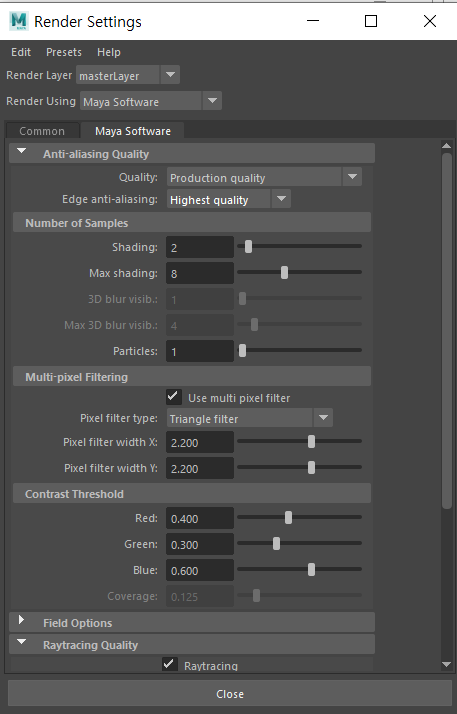The width and height of the screenshot is (457, 714).
Task: Open the Pixel filter type dropdown
Action: pos(250,418)
